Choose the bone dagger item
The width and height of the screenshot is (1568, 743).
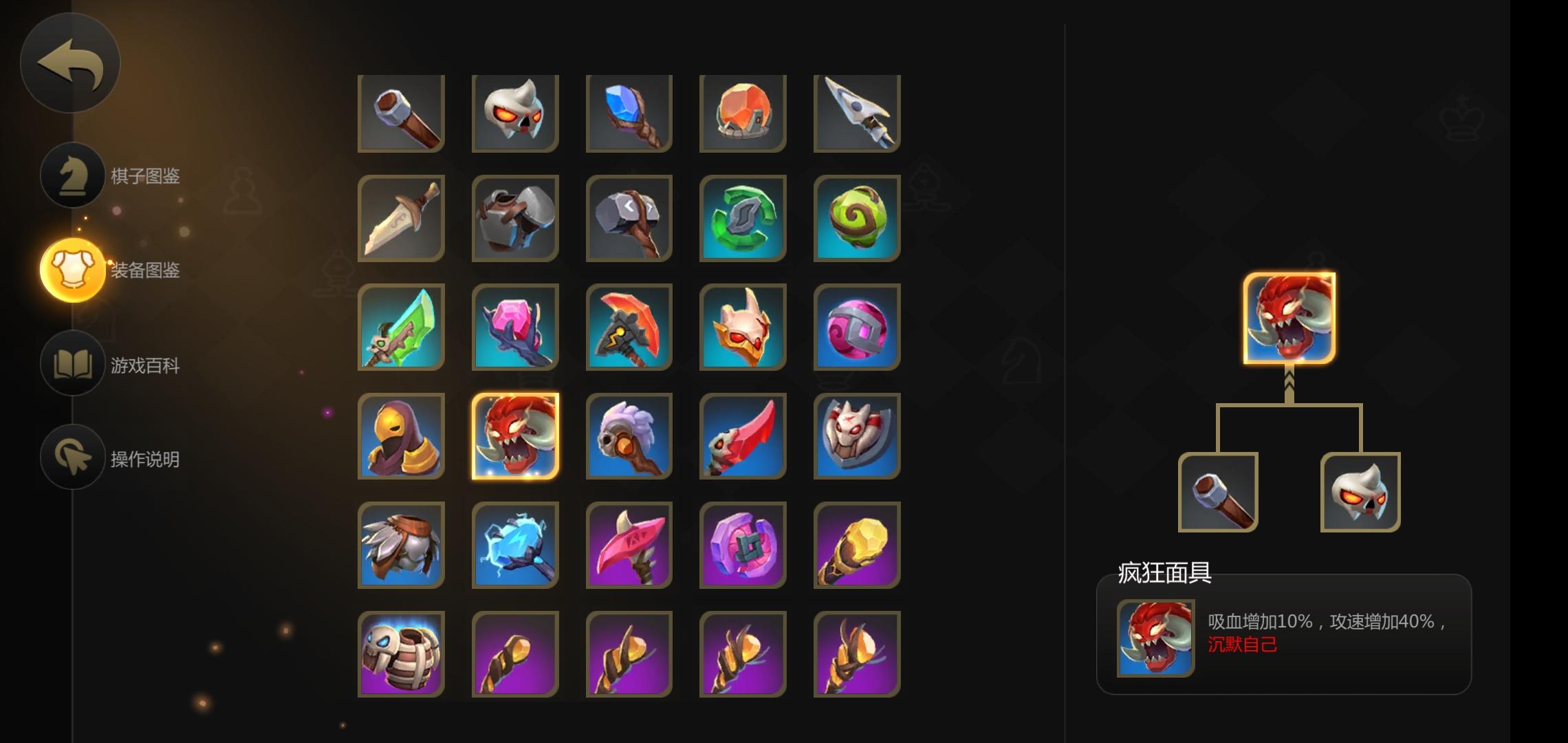pos(401,218)
